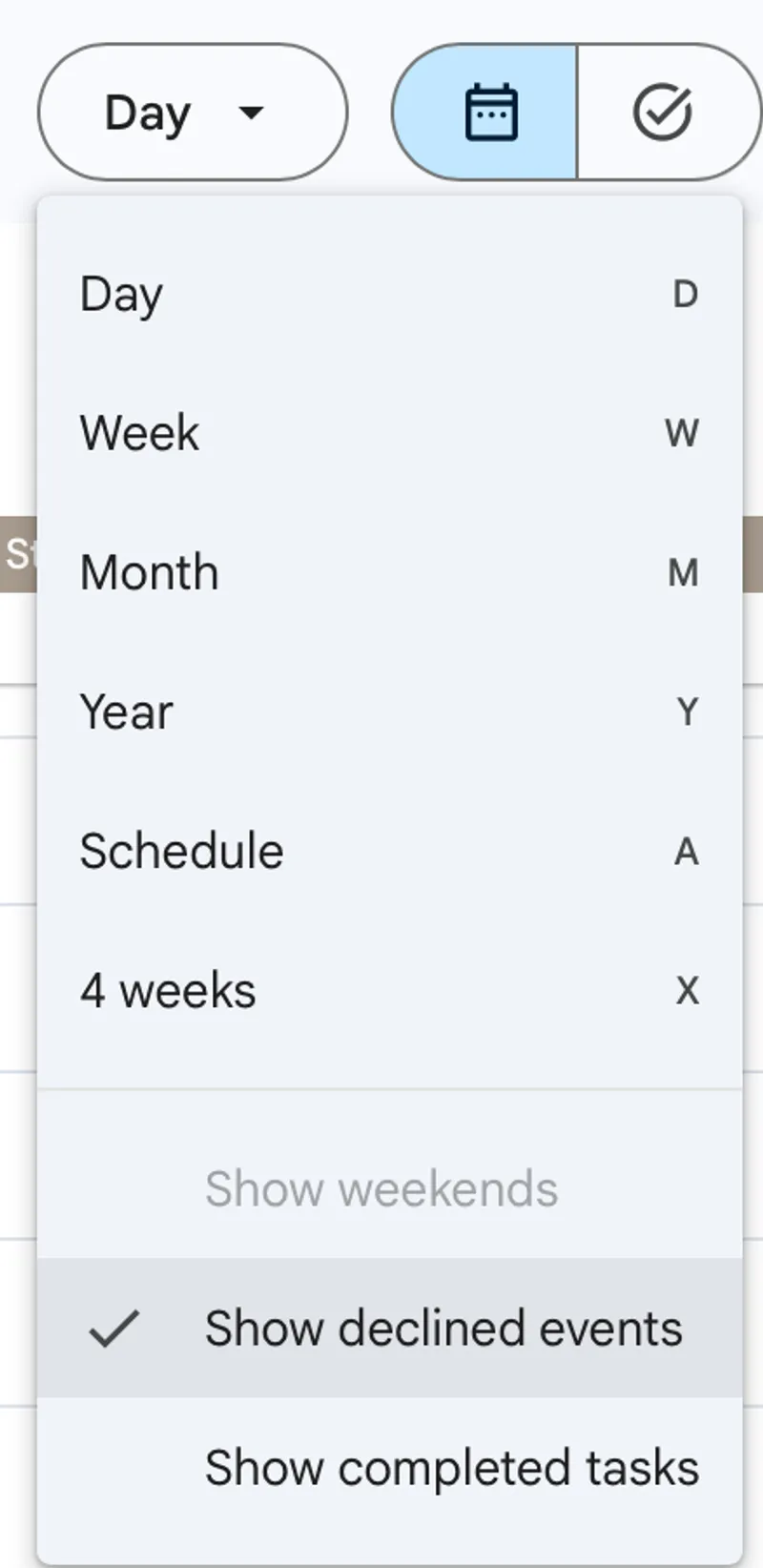Toggle the greyed-out Show weekends option
The height and width of the screenshot is (1568, 763).
point(381,1189)
